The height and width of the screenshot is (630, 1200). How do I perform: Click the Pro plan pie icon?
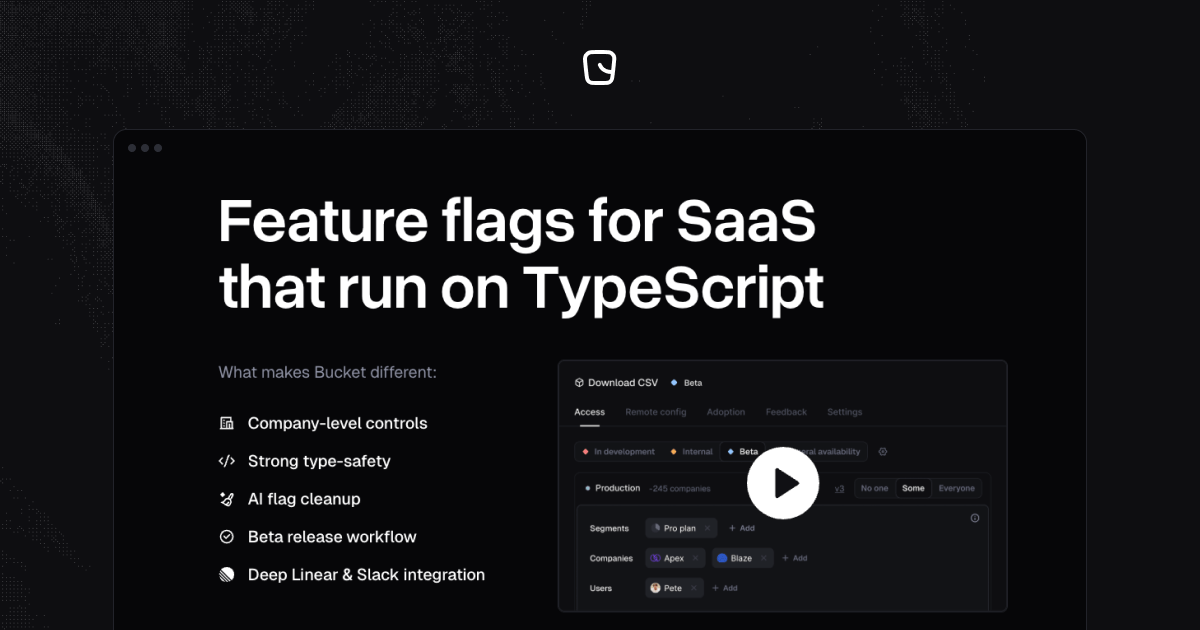[x=656, y=528]
